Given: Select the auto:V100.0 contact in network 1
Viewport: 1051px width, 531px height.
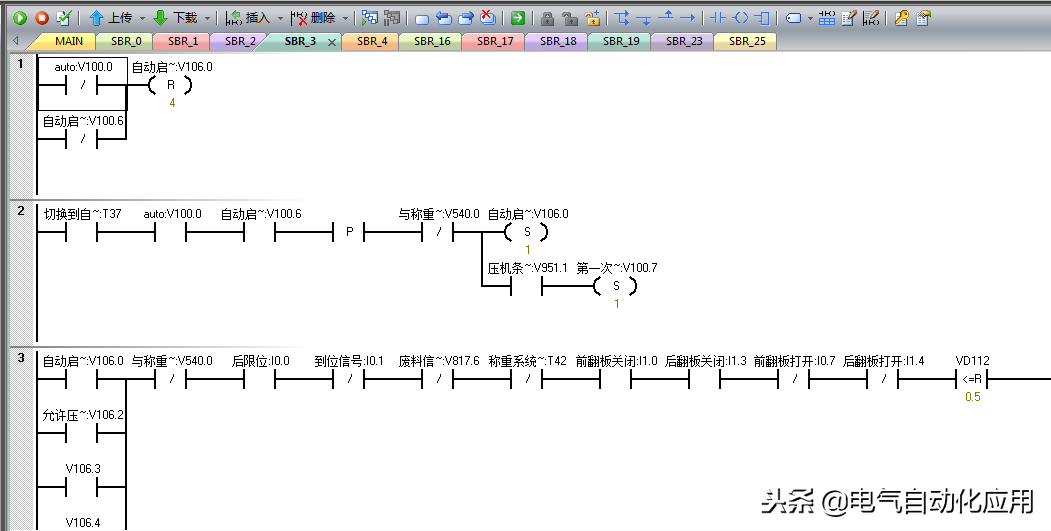Looking at the screenshot, I should (x=82, y=84).
